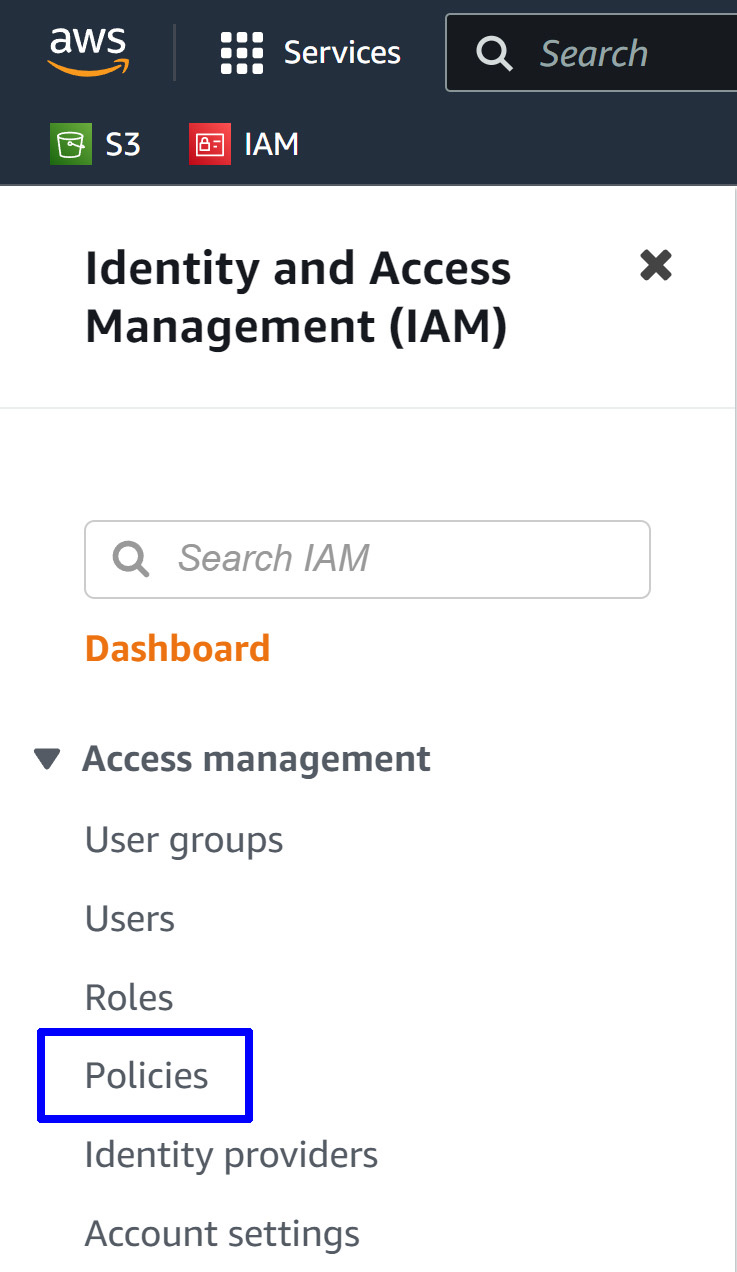Open Identity providers page
Screen dimensions: 737x1272
(232, 1155)
